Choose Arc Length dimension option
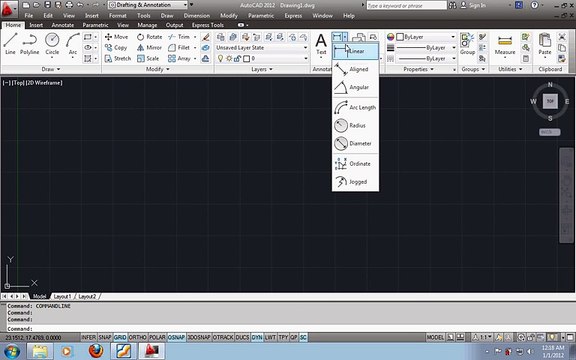The width and height of the screenshot is (576, 360). pos(355,107)
